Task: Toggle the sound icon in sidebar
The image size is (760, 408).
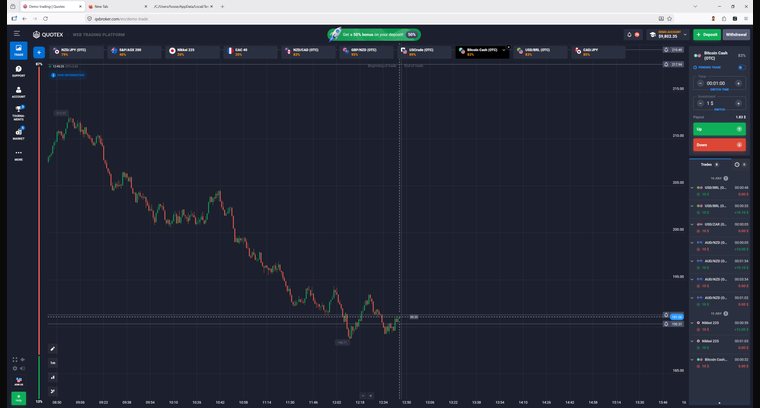Action: (22, 368)
